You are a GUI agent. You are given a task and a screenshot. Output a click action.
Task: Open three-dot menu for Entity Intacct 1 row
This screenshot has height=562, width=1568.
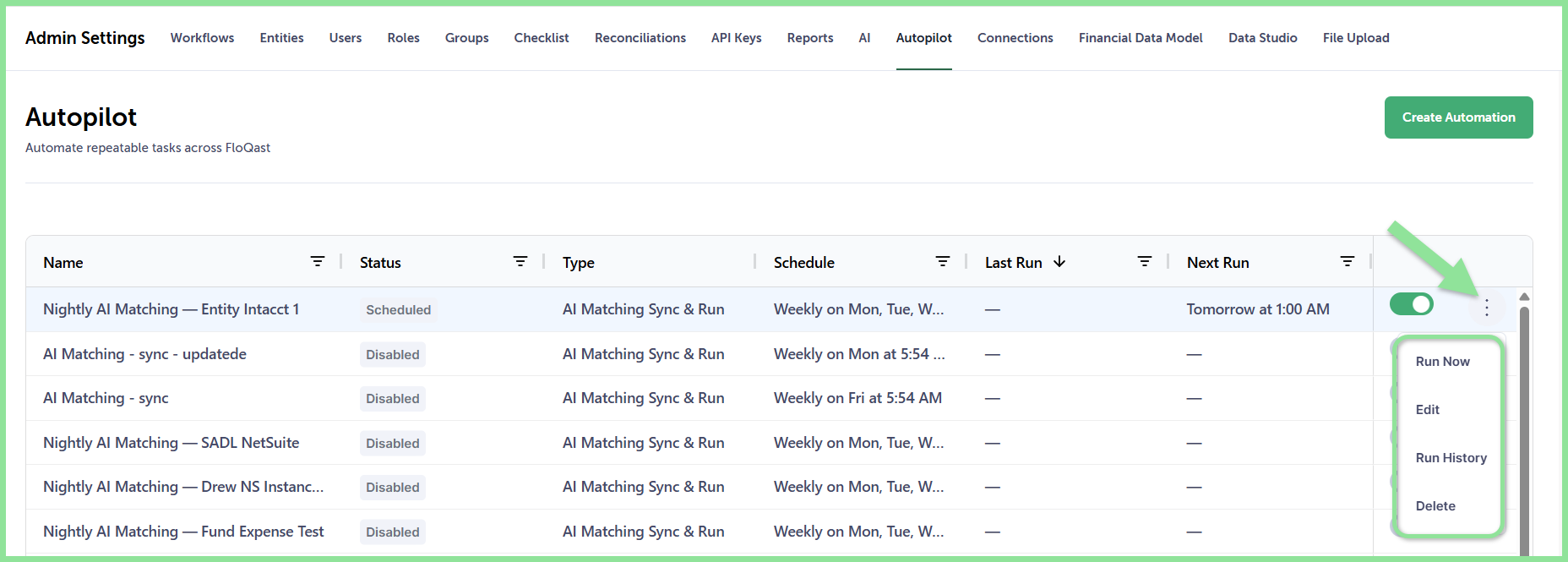[x=1487, y=308]
